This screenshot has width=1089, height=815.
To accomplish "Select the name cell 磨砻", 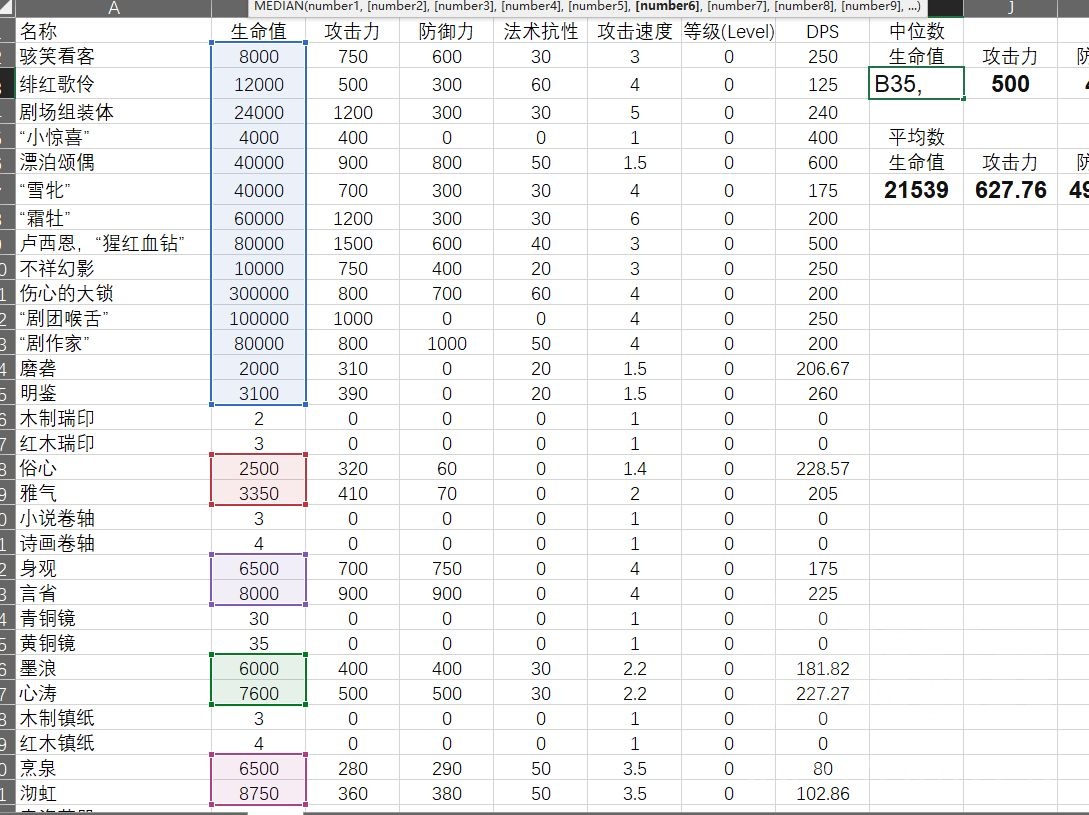I will tap(114, 368).
